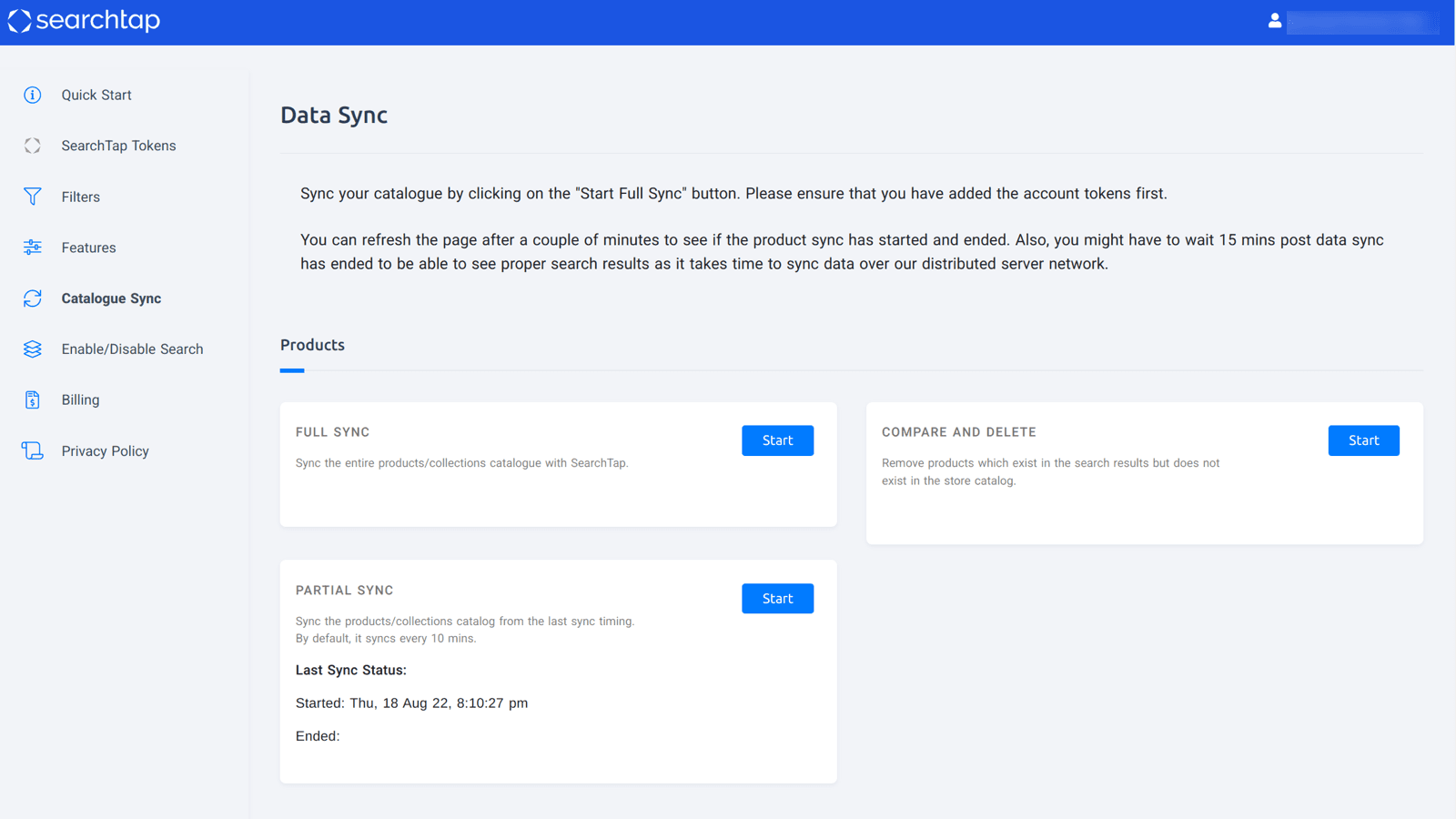Screen dimensions: 1456x819
Task: Open the Billing section
Action: pyautogui.click(x=81, y=400)
